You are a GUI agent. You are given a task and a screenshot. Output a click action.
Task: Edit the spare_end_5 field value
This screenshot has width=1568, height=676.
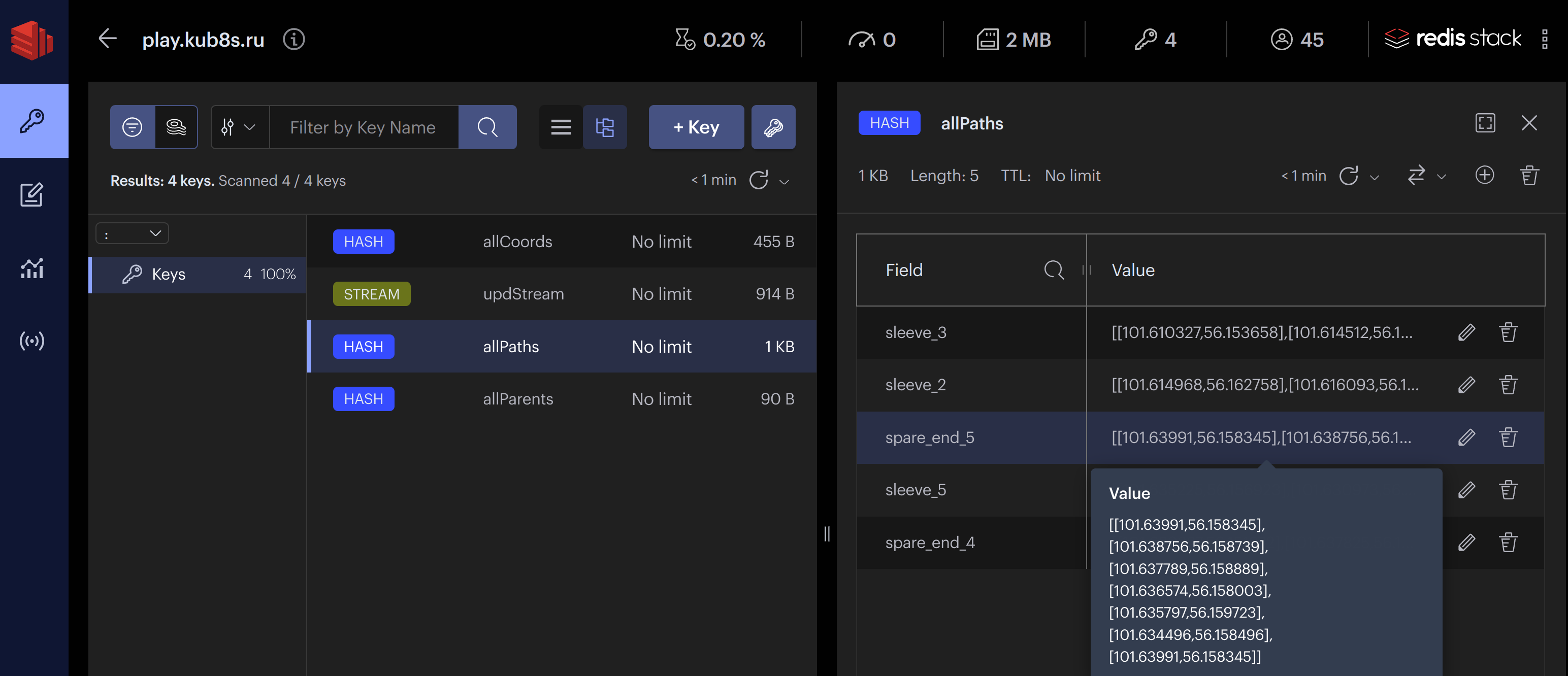tap(1466, 437)
